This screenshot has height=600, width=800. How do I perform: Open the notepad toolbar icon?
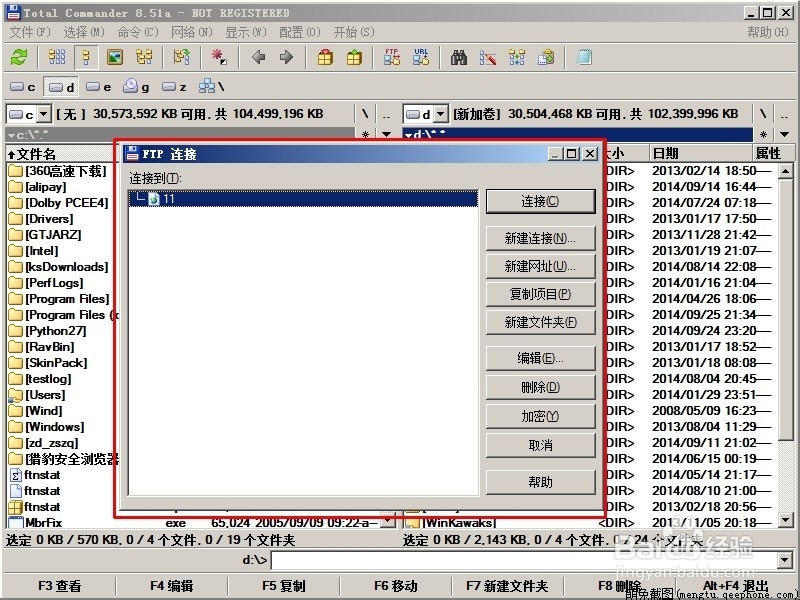pyautogui.click(x=584, y=57)
